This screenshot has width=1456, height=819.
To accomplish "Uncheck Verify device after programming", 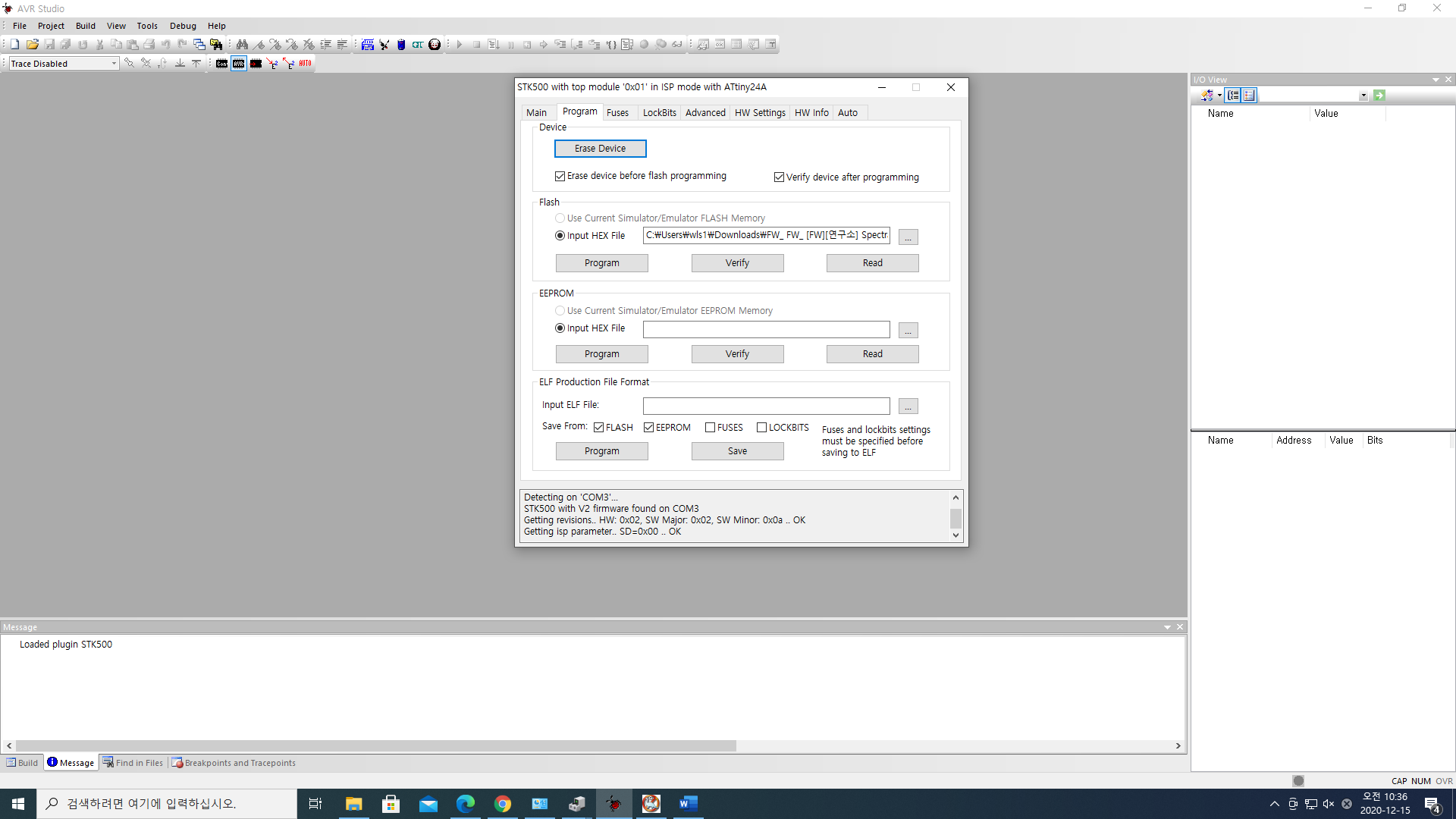I will click(779, 177).
